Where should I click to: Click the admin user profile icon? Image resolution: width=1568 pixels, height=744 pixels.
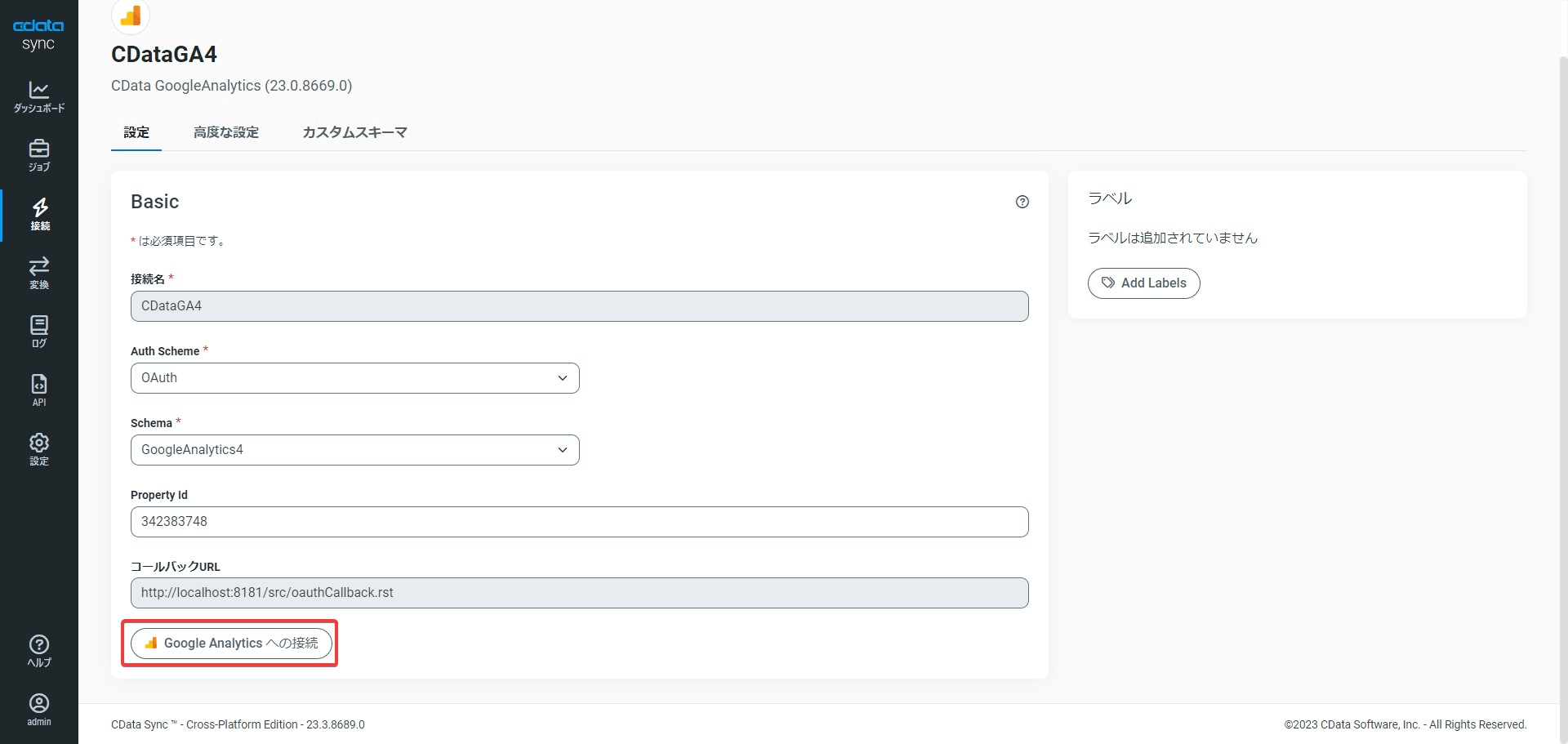point(39,709)
